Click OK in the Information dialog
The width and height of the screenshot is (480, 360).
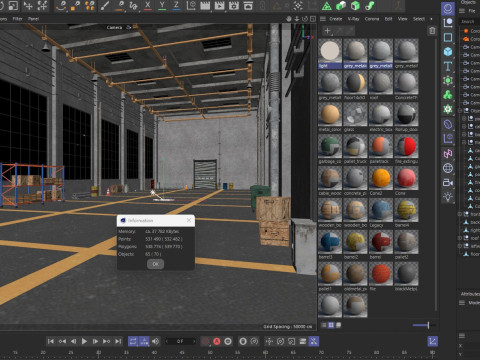coord(155,264)
